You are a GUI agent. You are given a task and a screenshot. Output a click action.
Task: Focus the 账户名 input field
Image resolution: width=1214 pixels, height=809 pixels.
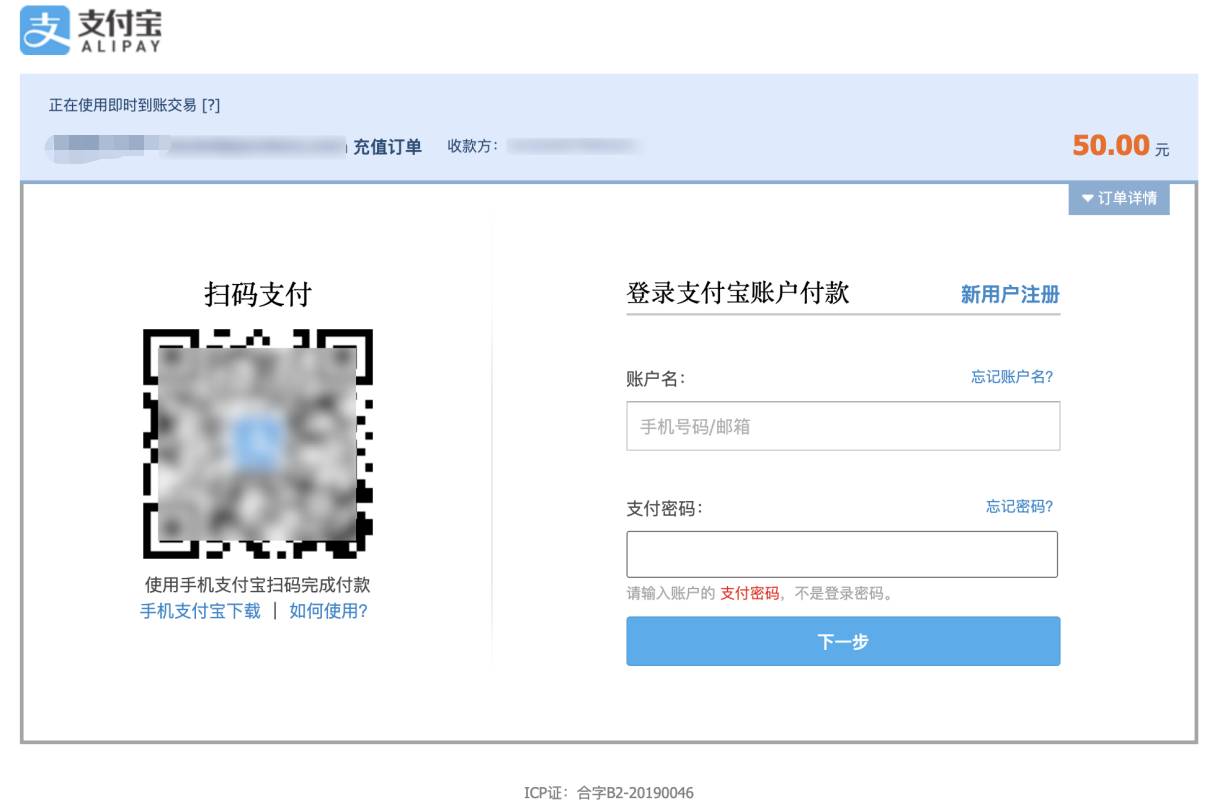coord(843,426)
